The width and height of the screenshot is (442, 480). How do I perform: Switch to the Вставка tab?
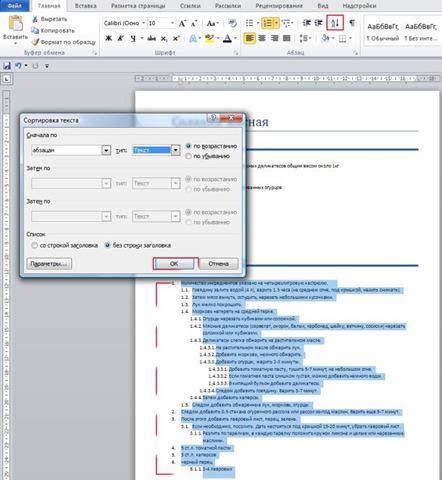click(x=86, y=6)
